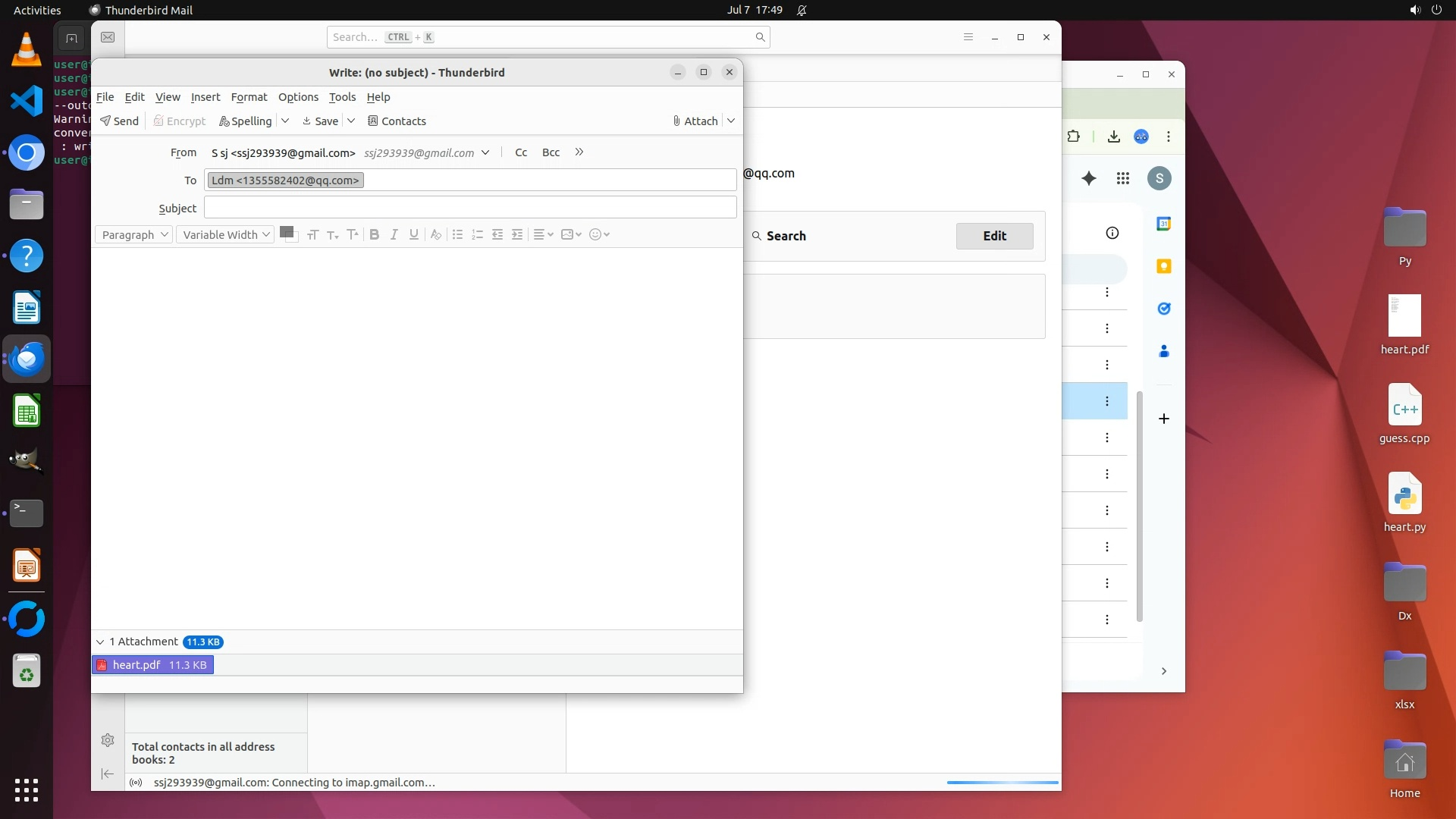The width and height of the screenshot is (1456, 819).
Task: Toggle bold text formatting
Action: pos(374,235)
